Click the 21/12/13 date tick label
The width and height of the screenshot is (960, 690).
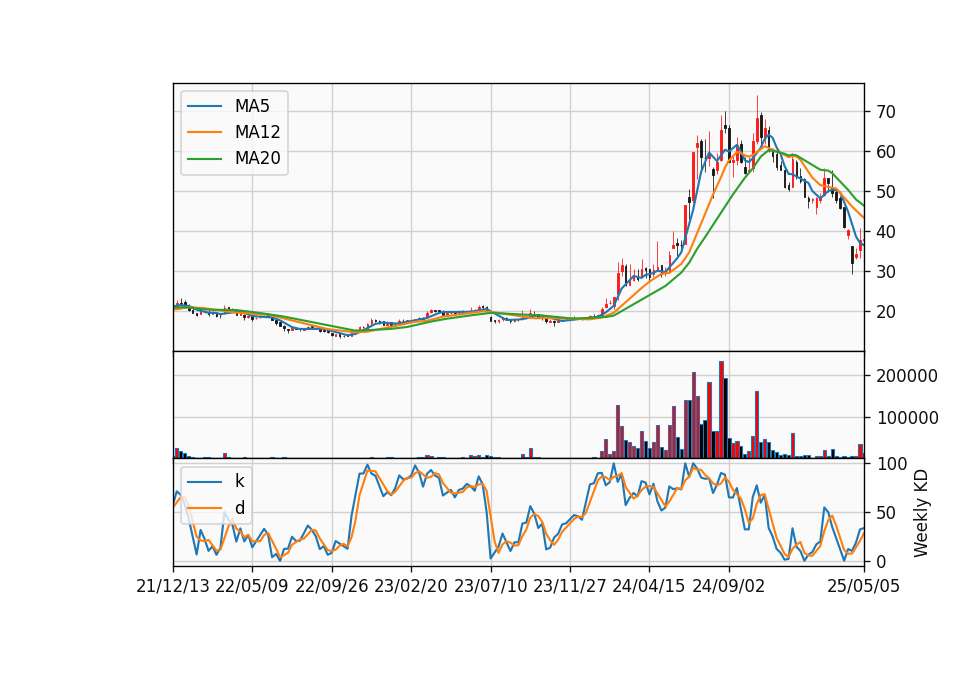[173, 586]
